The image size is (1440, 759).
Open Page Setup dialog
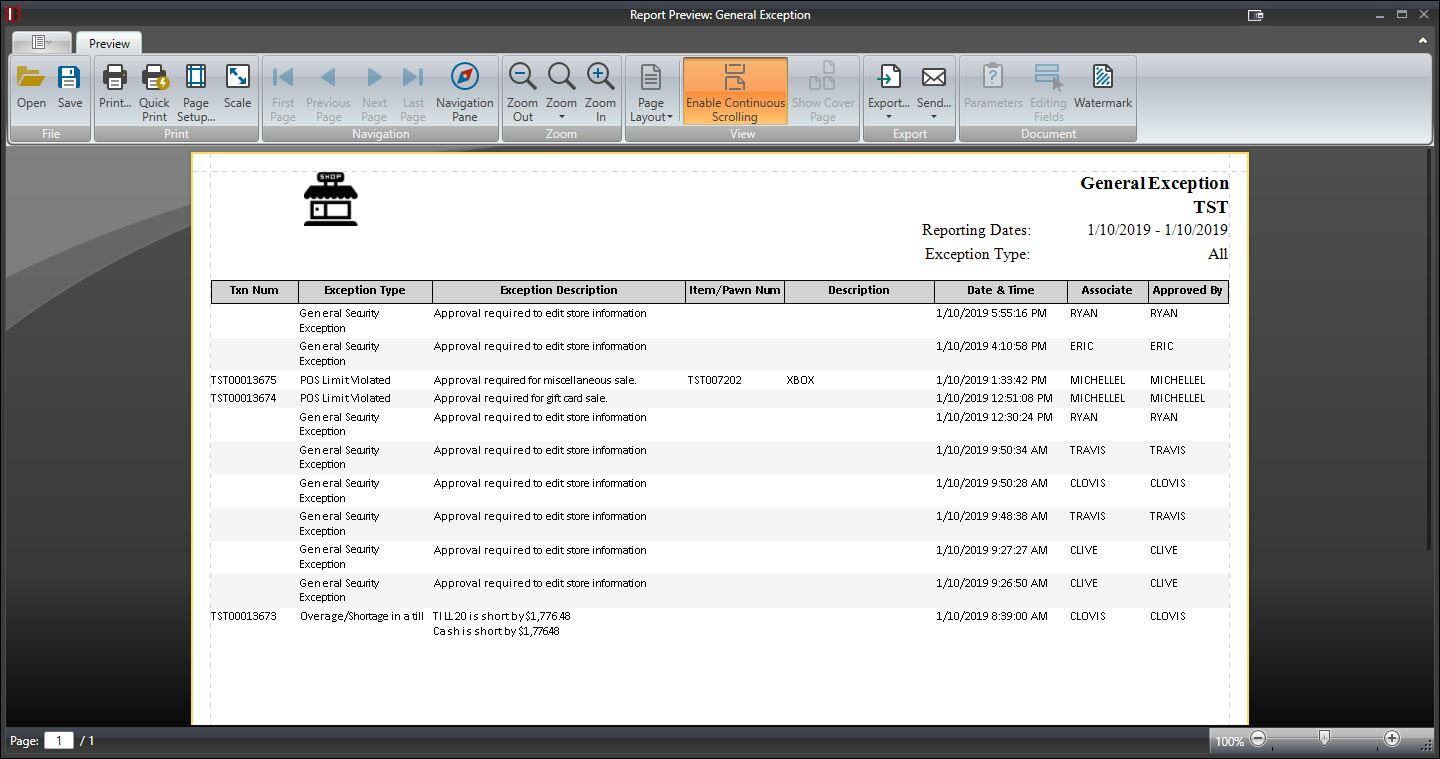pyautogui.click(x=196, y=92)
